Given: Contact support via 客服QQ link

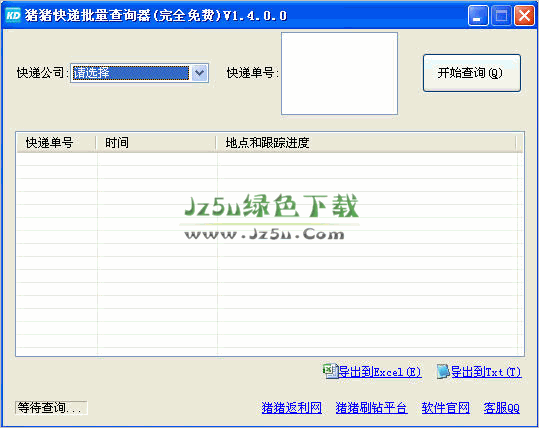Looking at the screenshot, I should tap(502, 408).
